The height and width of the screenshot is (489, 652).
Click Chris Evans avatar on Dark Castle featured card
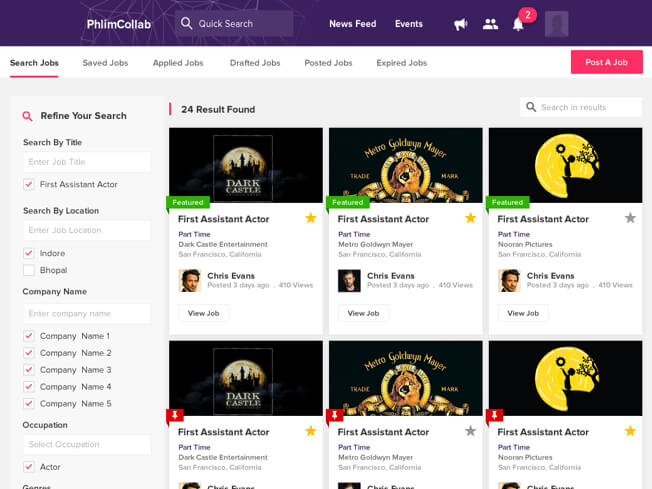point(190,280)
